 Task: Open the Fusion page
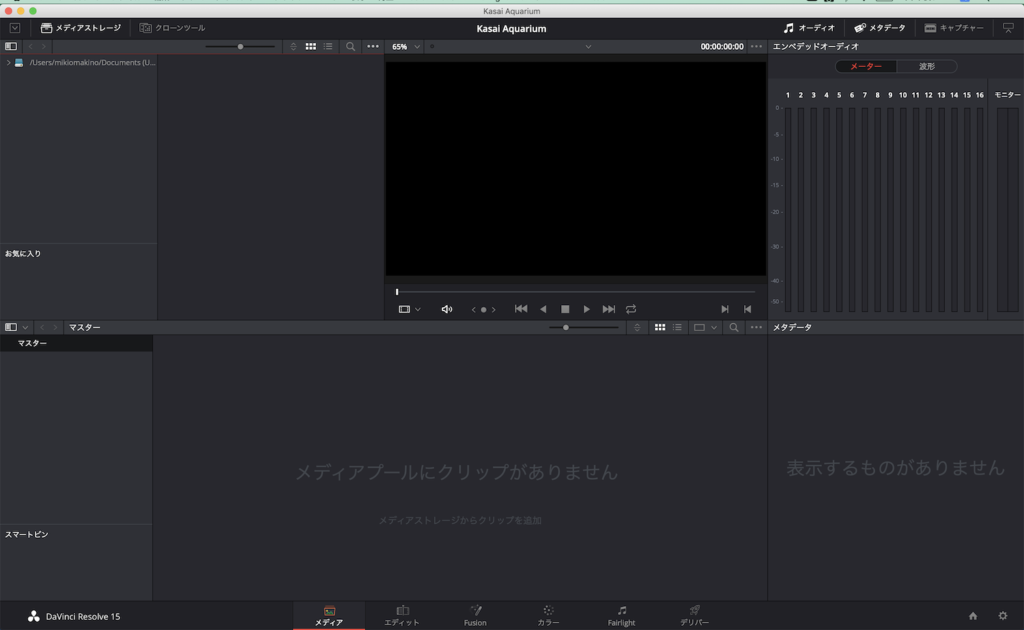[x=476, y=614]
